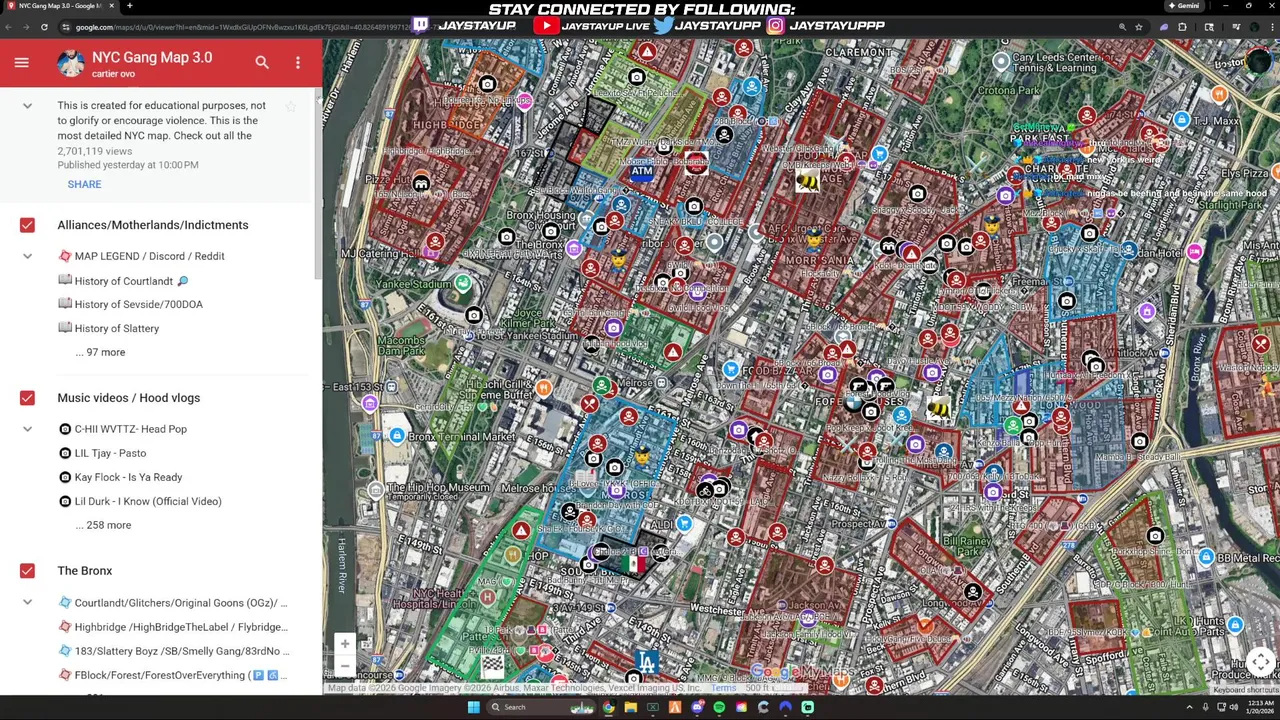Click the Food Bazaar shopping pin
Viewport: 1280px width, 720px height.
(x=731, y=370)
